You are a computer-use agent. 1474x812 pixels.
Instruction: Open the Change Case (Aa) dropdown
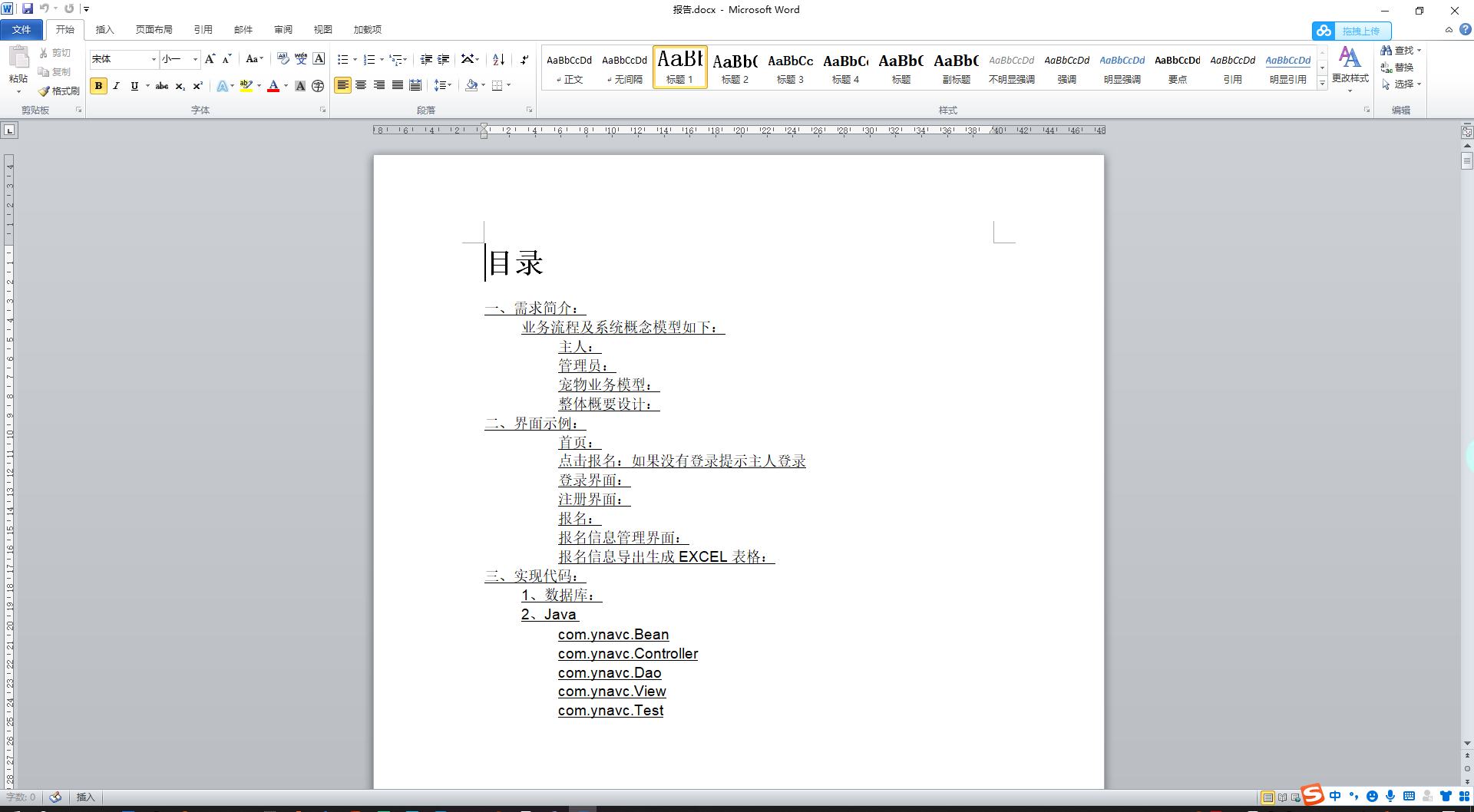click(x=254, y=59)
